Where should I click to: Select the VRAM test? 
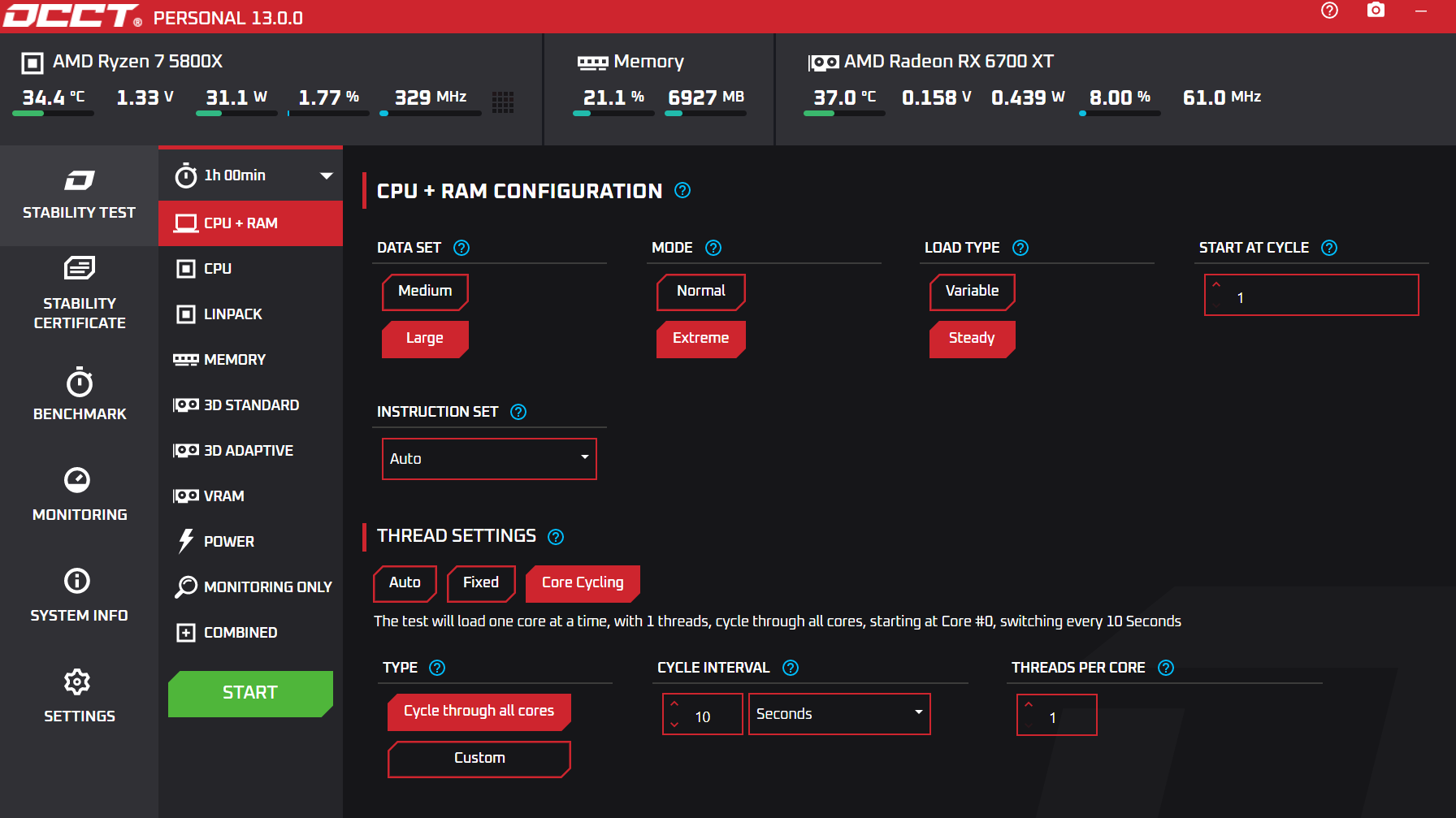pos(250,496)
